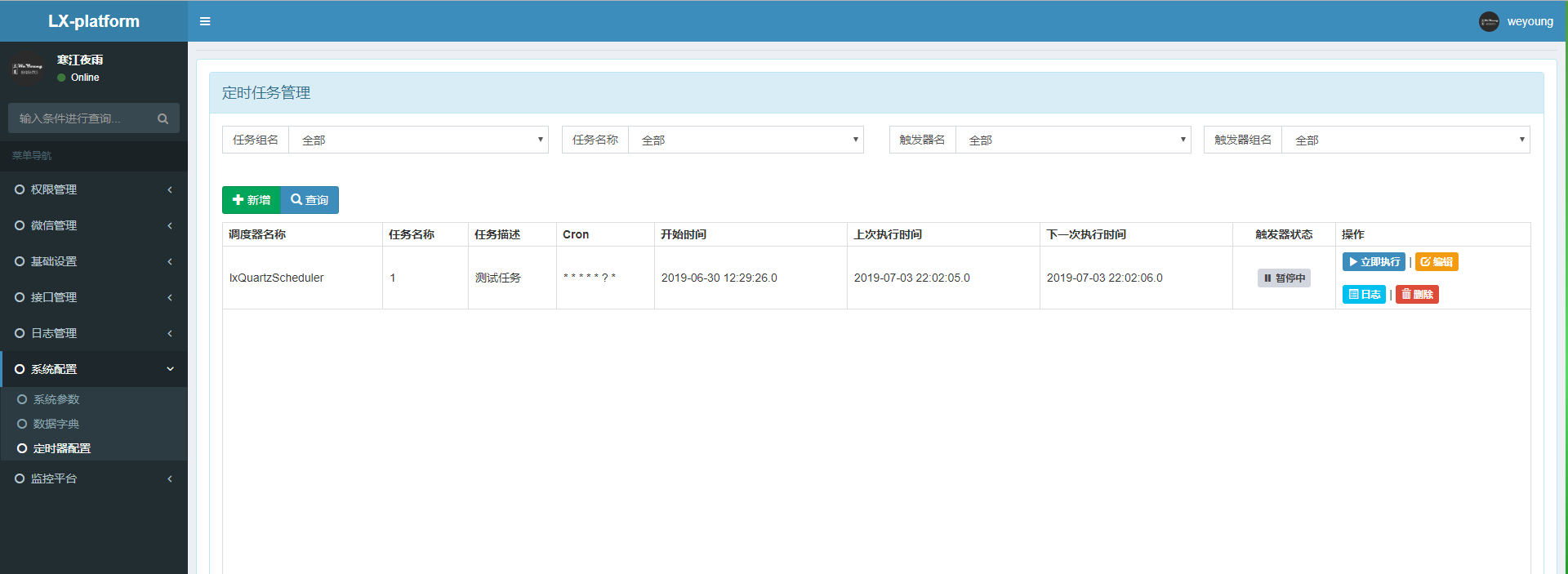Select 定时器配置 submenu item
Viewport: 1568px width, 574px height.
click(x=94, y=448)
